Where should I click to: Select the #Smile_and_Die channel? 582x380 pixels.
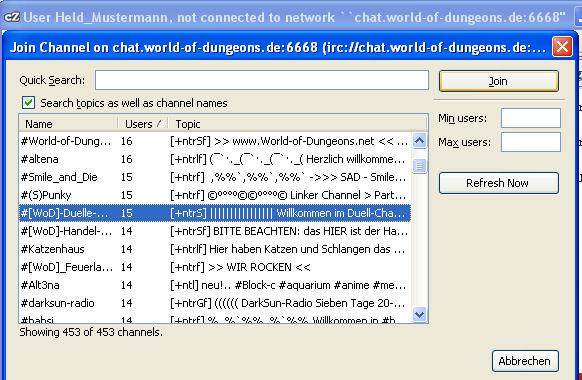point(215,177)
